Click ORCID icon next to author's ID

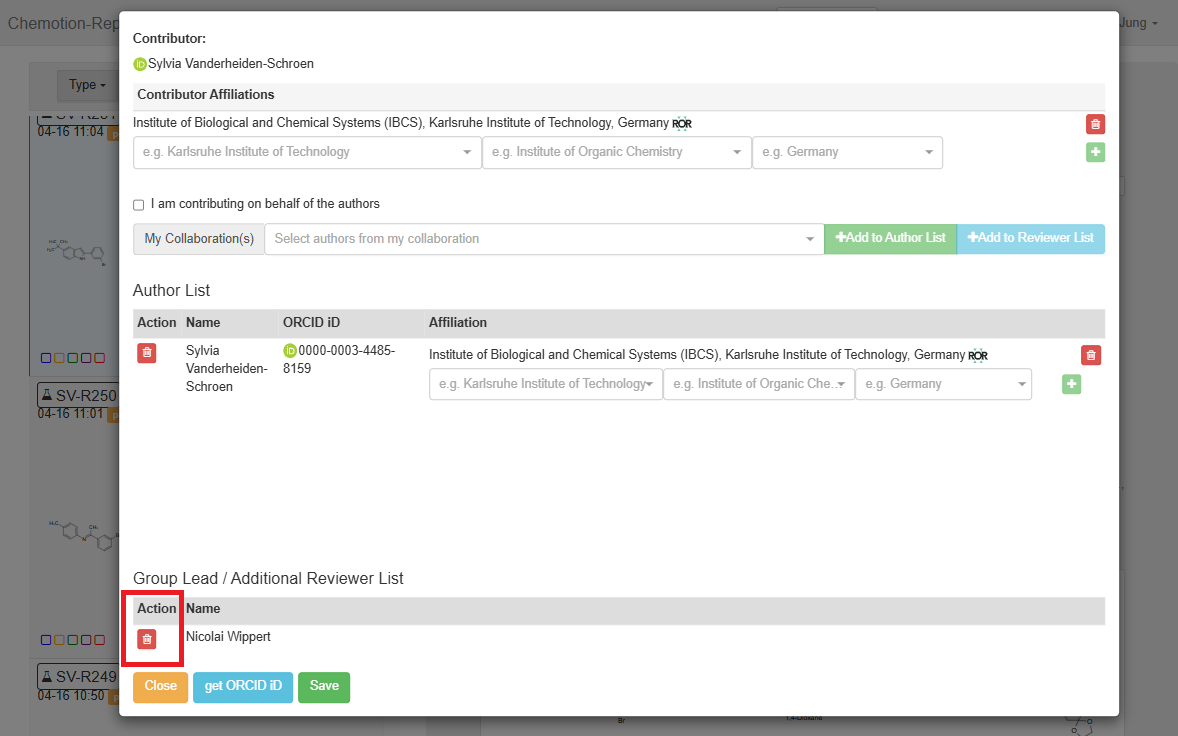click(290, 351)
